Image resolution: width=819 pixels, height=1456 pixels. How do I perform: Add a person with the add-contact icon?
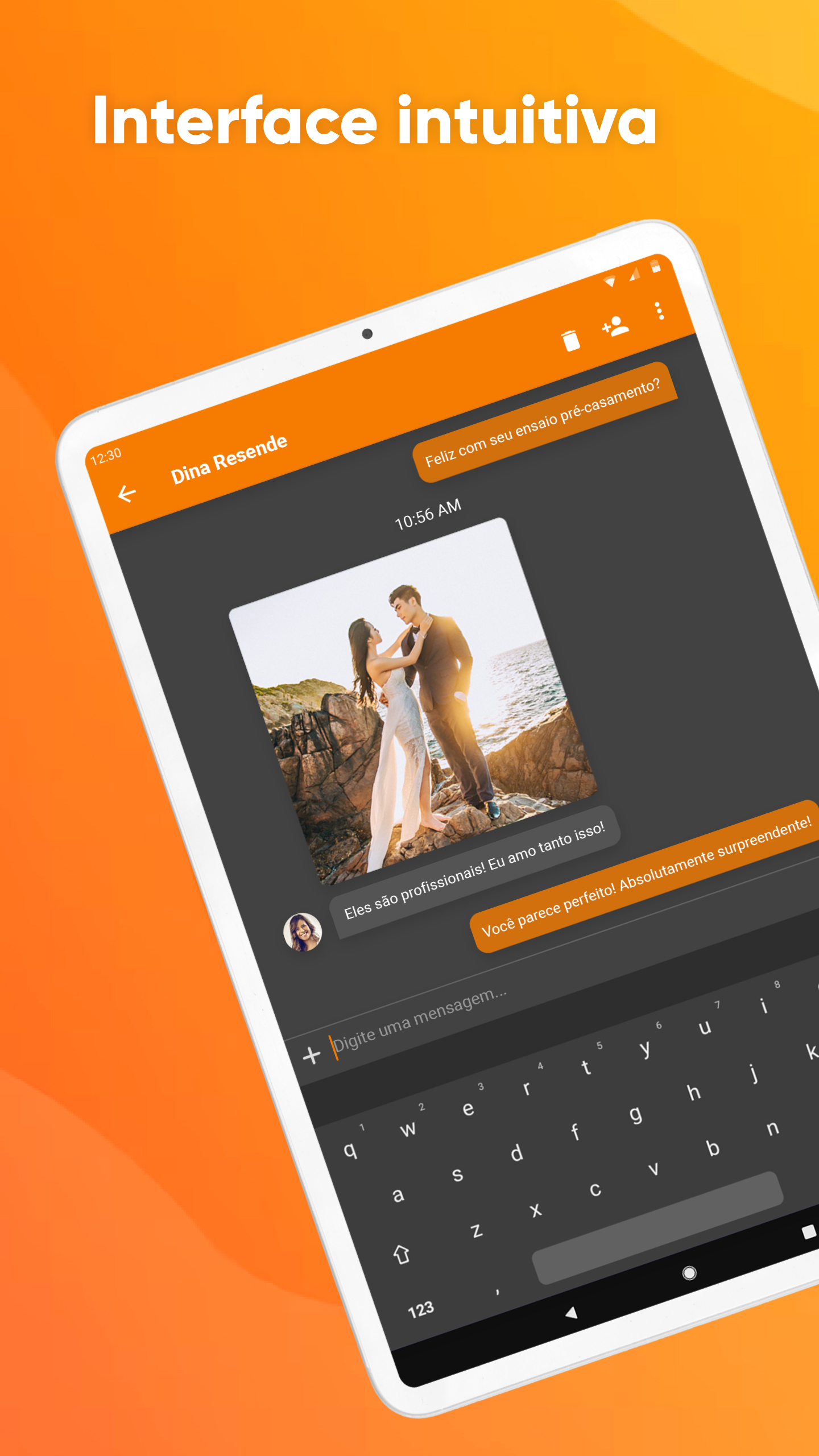point(615,326)
